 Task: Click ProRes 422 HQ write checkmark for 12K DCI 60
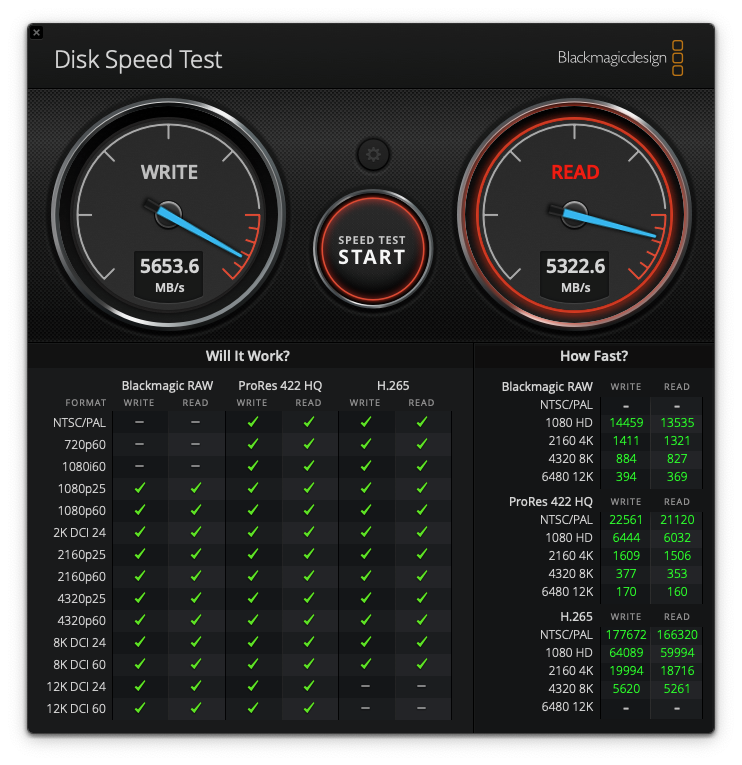click(253, 708)
